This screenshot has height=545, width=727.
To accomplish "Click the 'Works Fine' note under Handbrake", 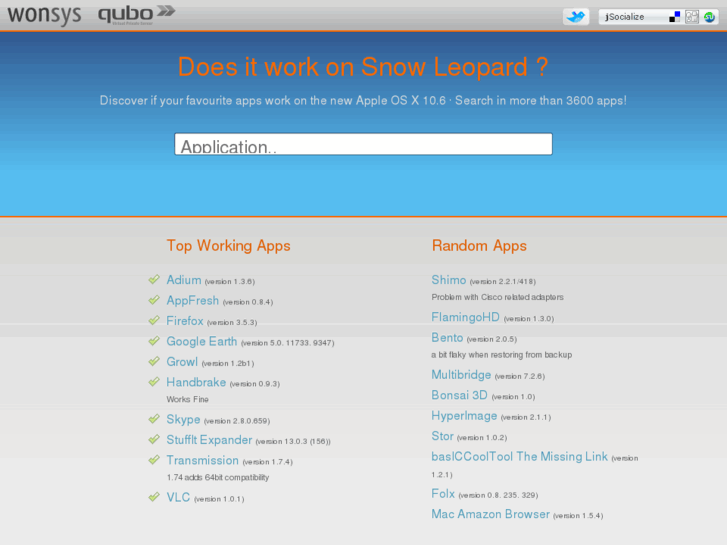I will (x=187, y=399).
